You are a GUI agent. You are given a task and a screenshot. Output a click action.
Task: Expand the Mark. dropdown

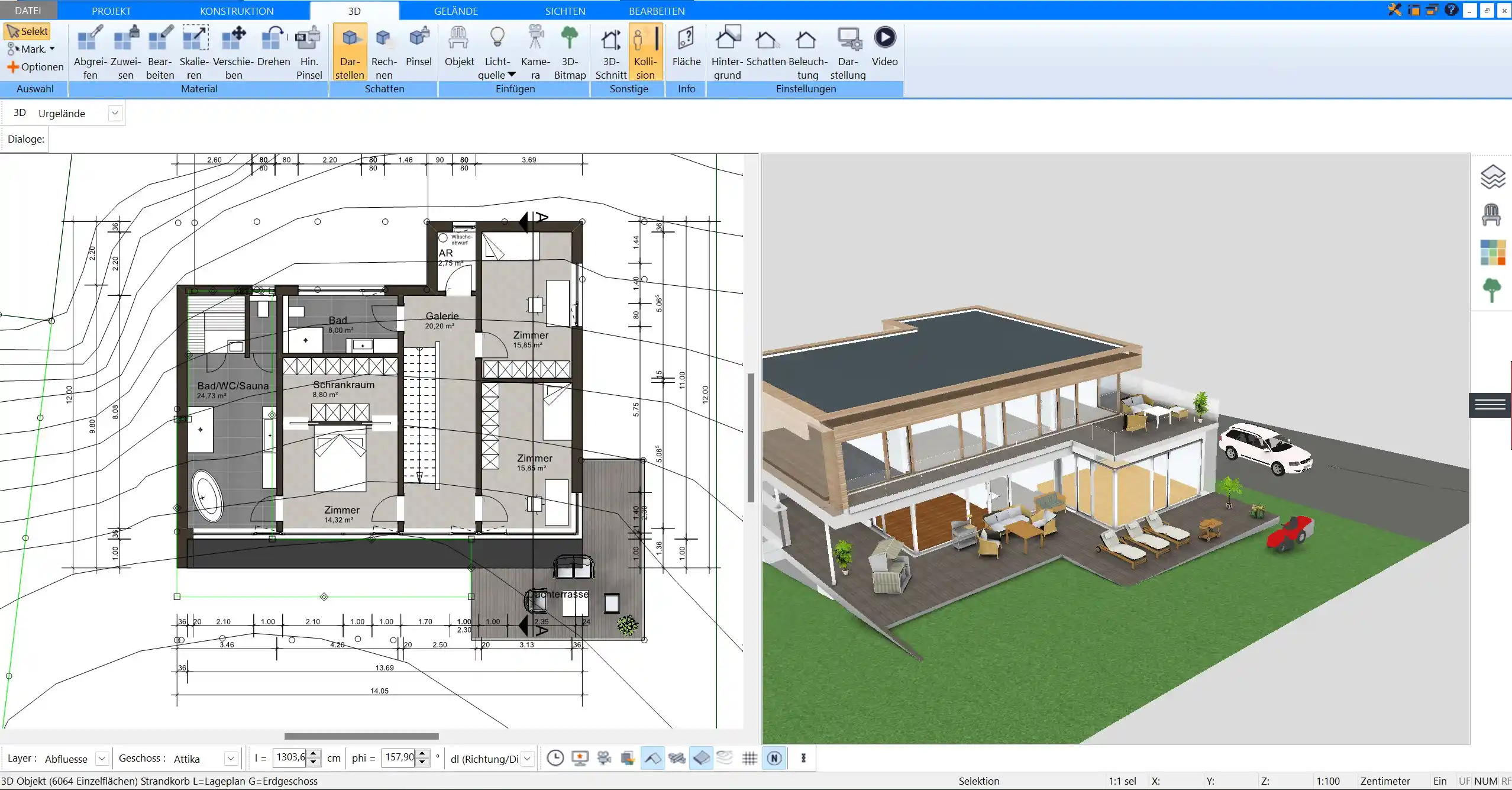coord(52,49)
